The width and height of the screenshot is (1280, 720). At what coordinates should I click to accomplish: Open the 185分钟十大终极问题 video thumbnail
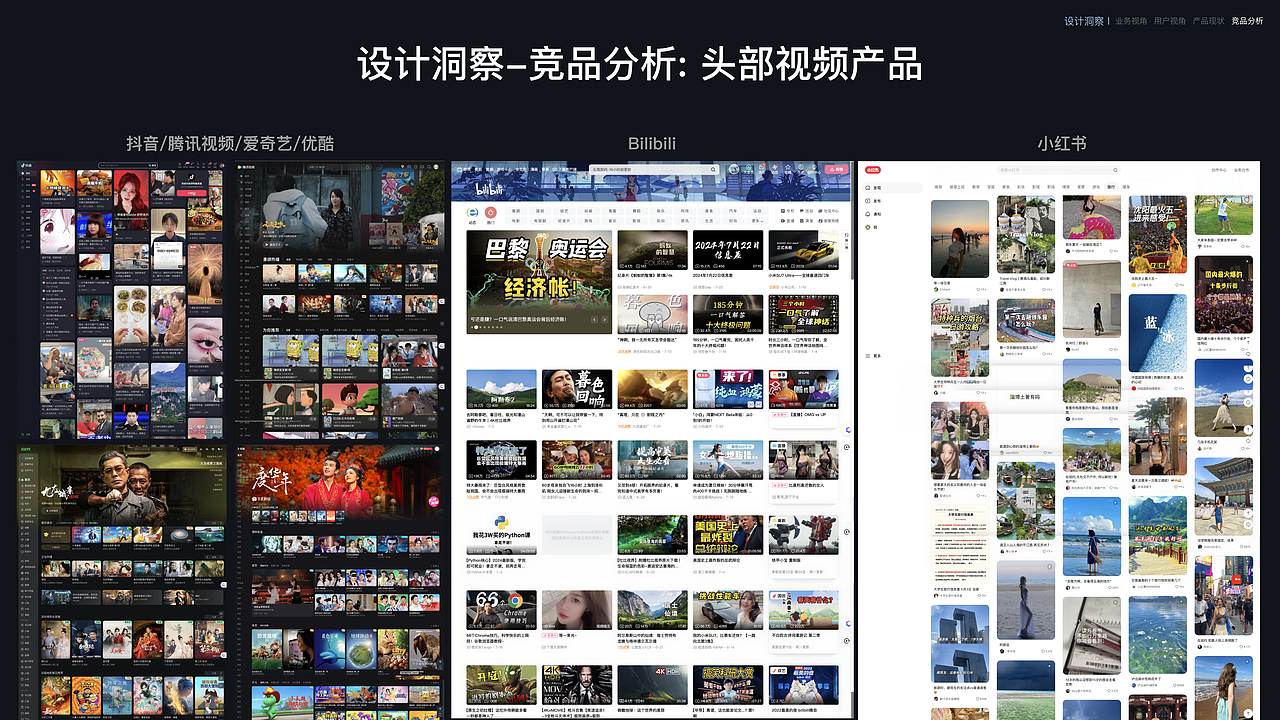click(x=728, y=314)
